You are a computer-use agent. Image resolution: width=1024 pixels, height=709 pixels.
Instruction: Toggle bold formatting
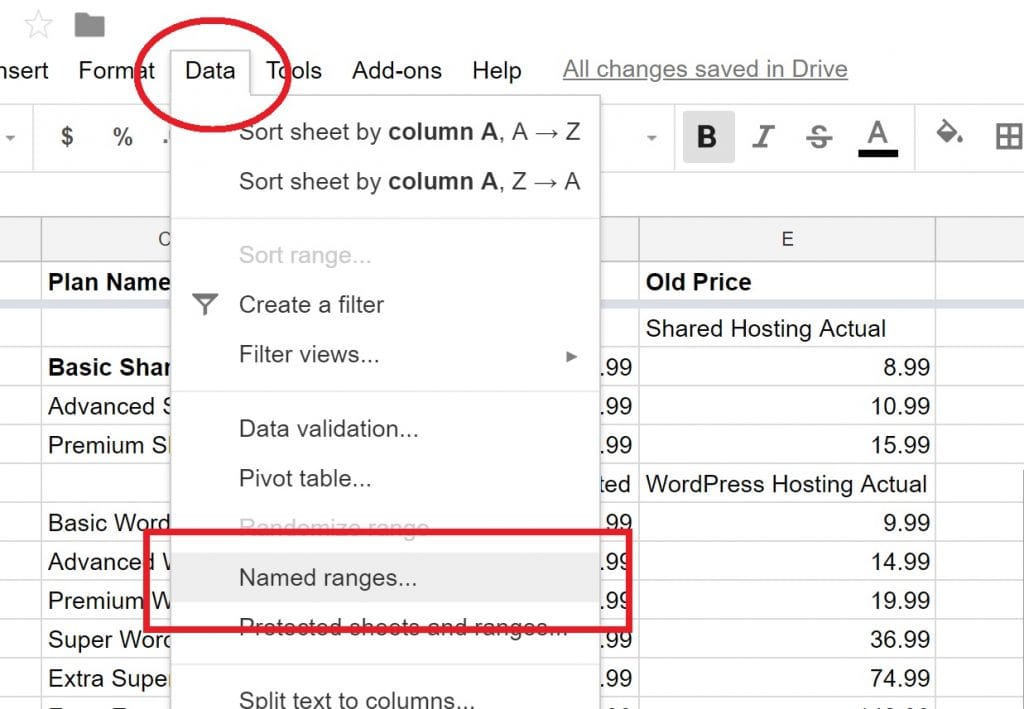[x=708, y=137]
